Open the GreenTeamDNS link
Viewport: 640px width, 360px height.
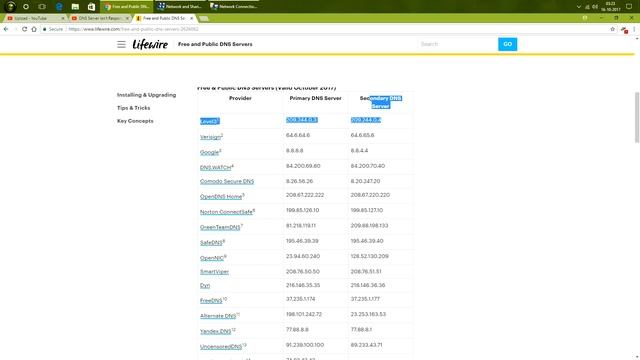(x=220, y=227)
